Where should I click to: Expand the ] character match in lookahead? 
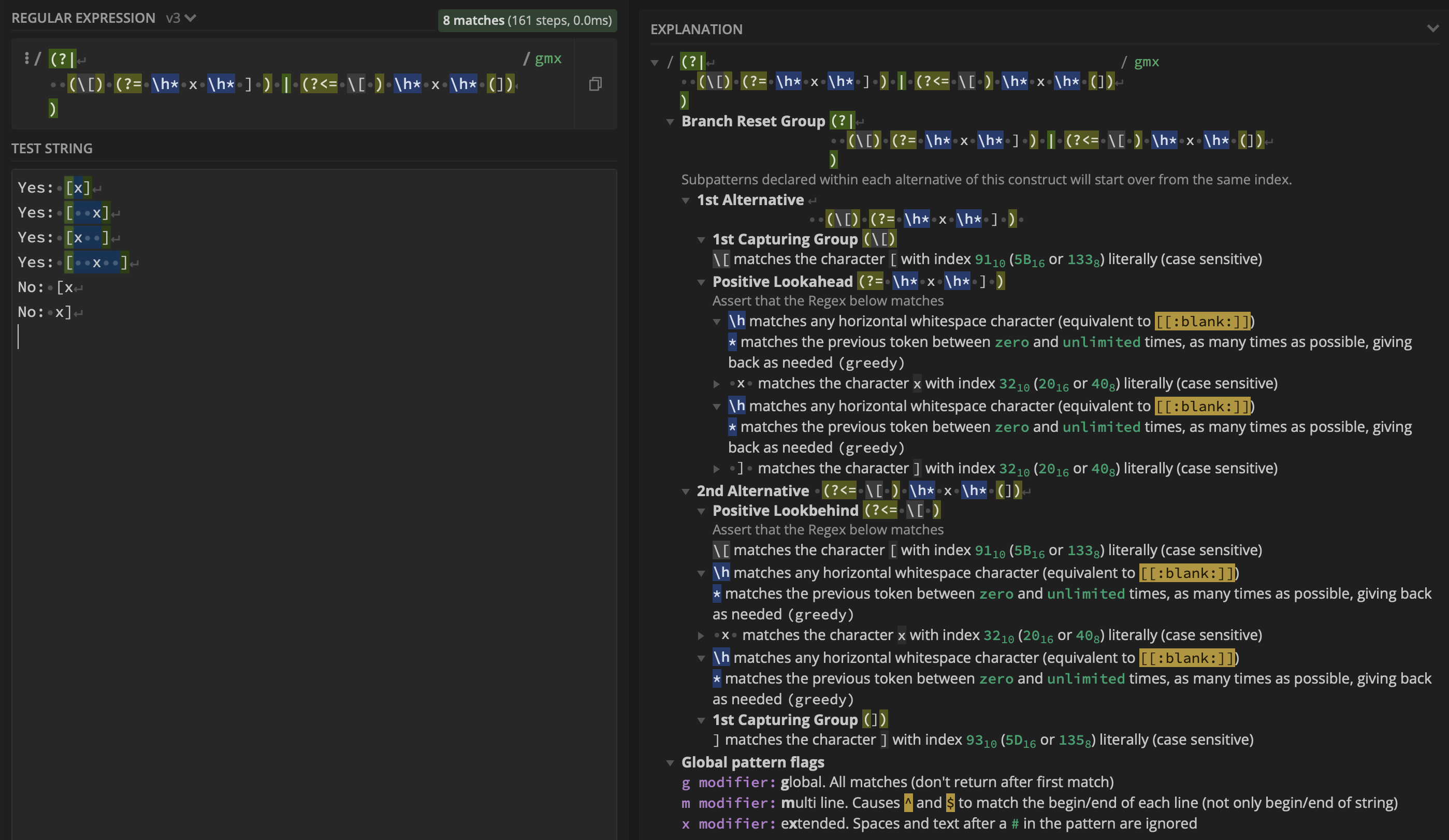[716, 469]
